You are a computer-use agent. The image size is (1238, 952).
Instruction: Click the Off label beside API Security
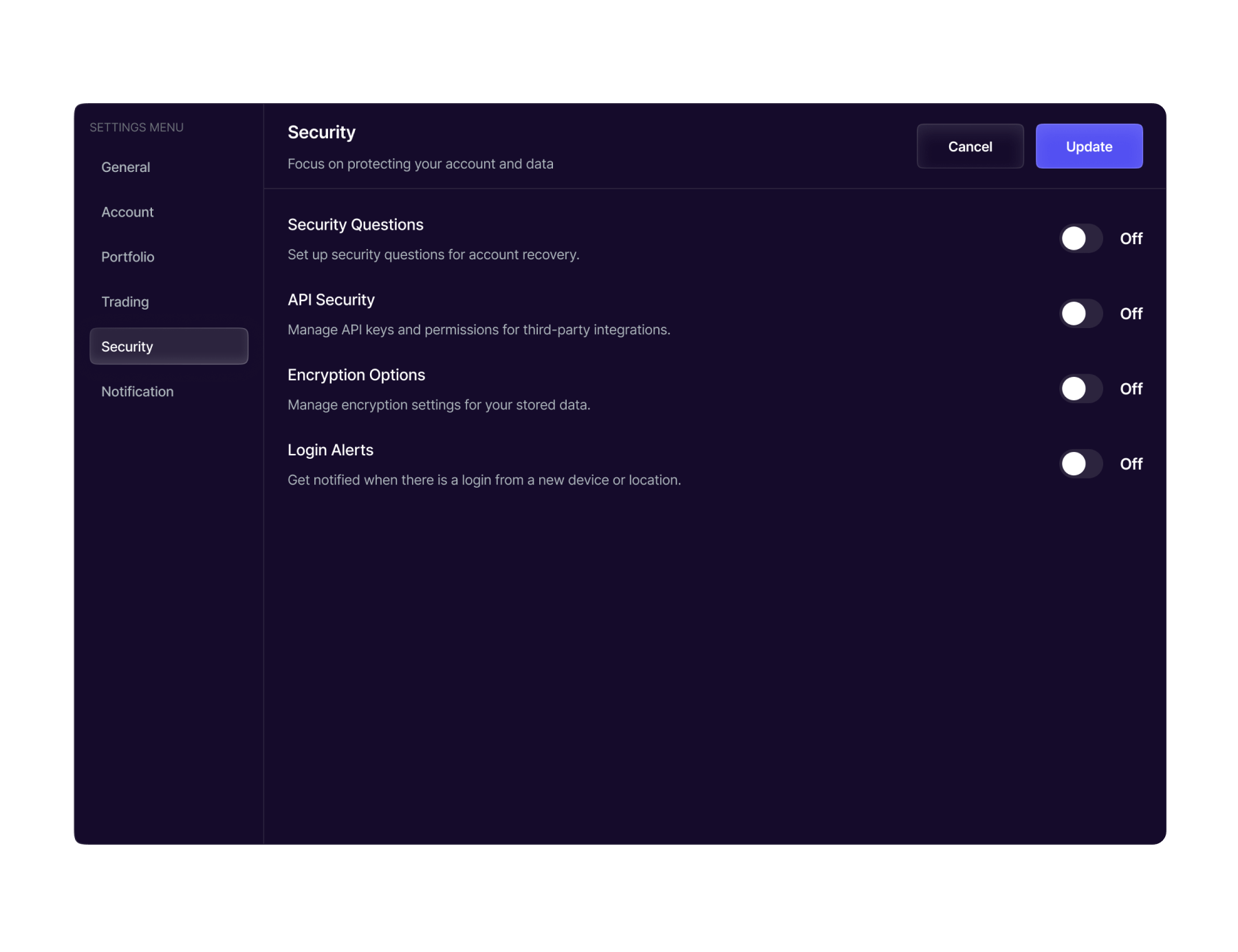point(1131,314)
